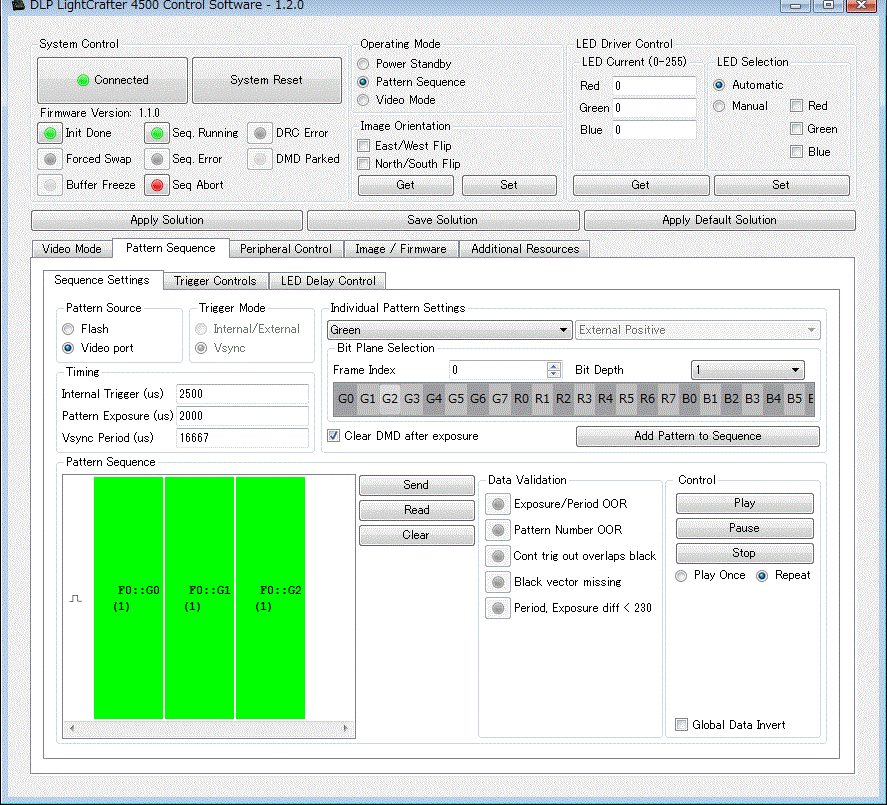Viewport: 887px width, 805px height.
Task: Open the Bit Depth dropdown
Action: tap(747, 370)
